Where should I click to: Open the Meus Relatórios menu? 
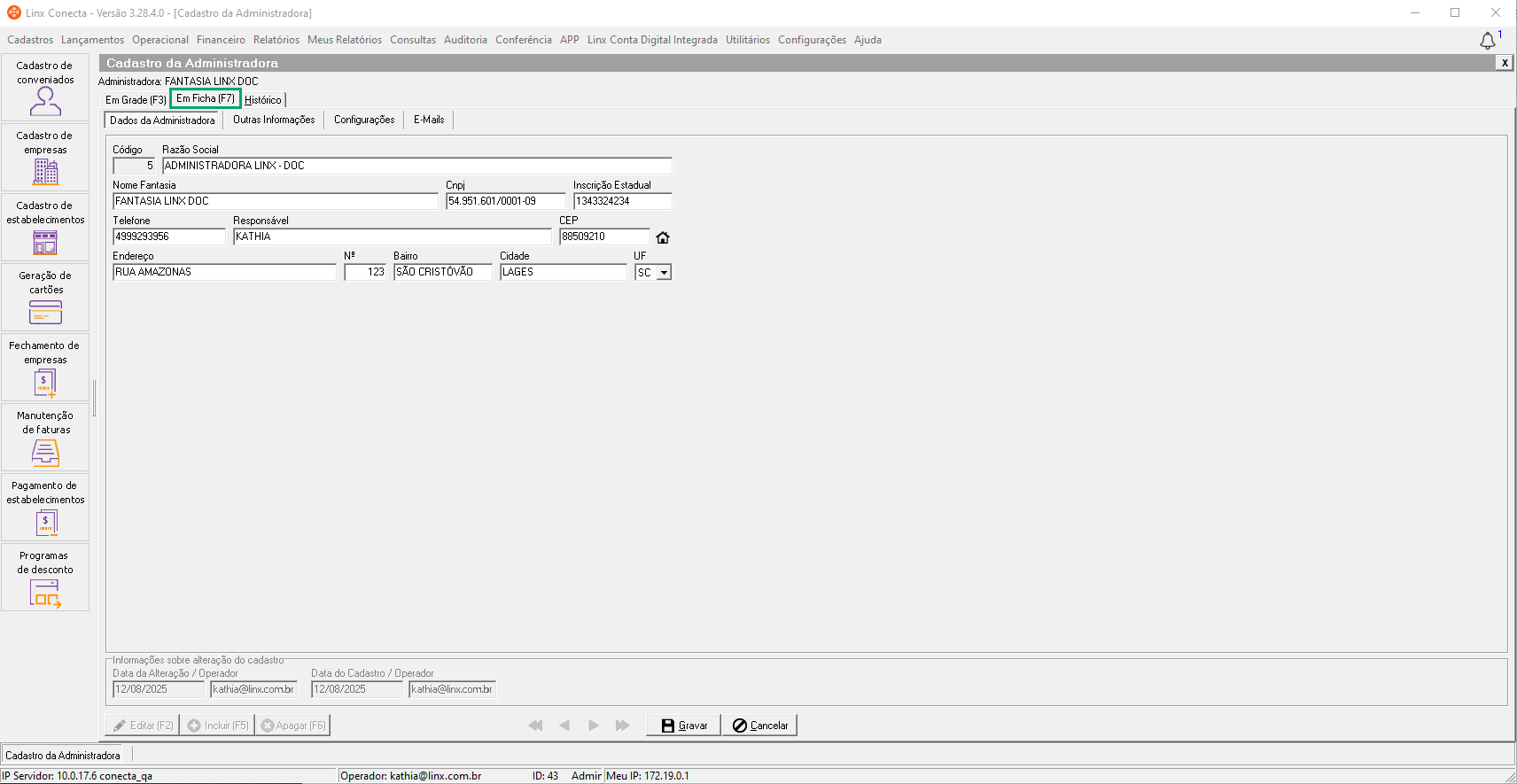point(345,40)
